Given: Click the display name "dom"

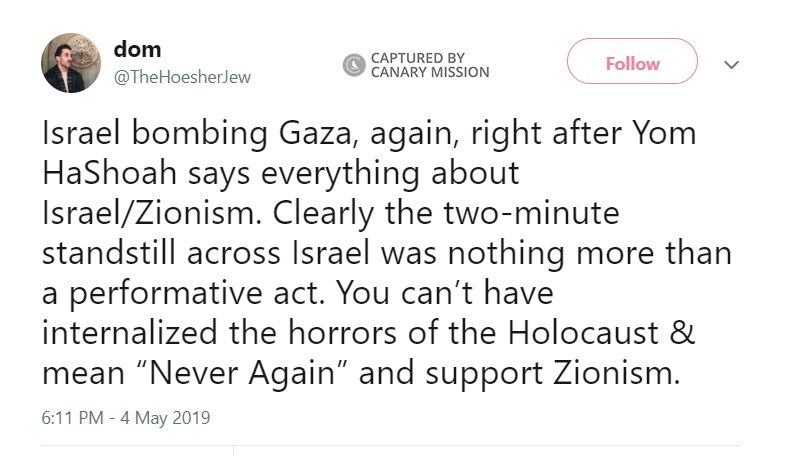Looking at the screenshot, I should click(x=138, y=49).
